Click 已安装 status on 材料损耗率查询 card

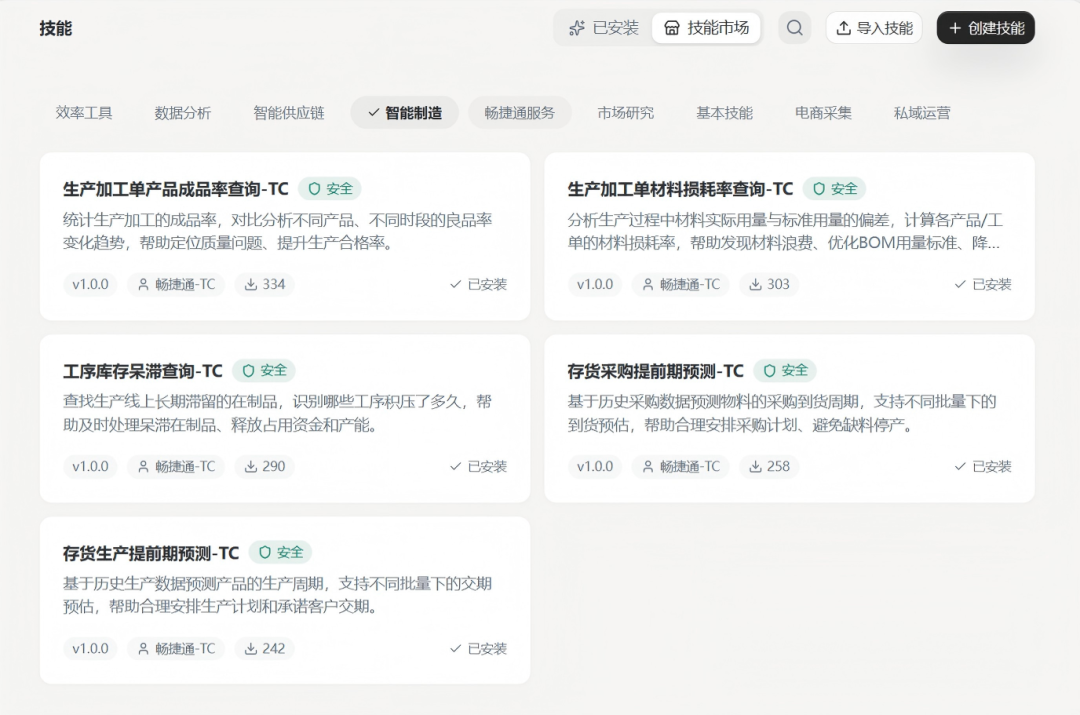[983, 284]
